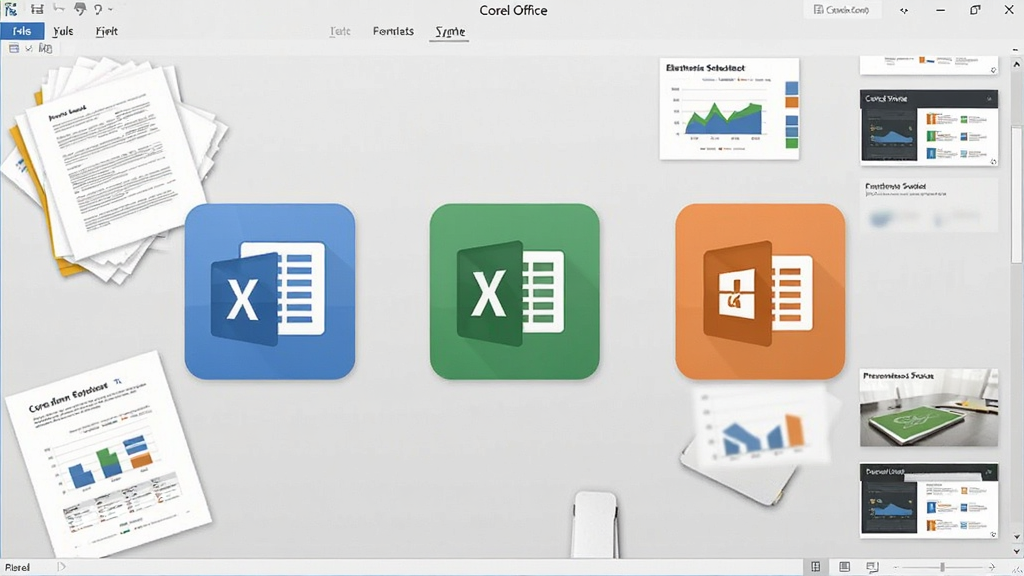
Task: Minimize the Corel Office window
Action: [940, 10]
